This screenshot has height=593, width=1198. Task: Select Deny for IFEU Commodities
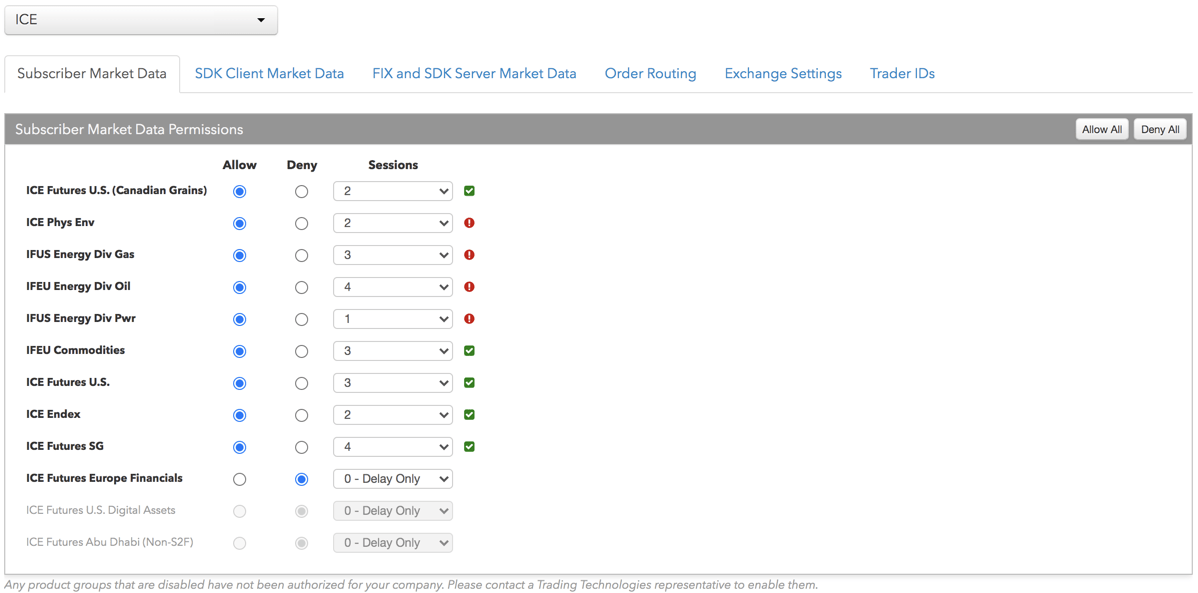(x=302, y=351)
